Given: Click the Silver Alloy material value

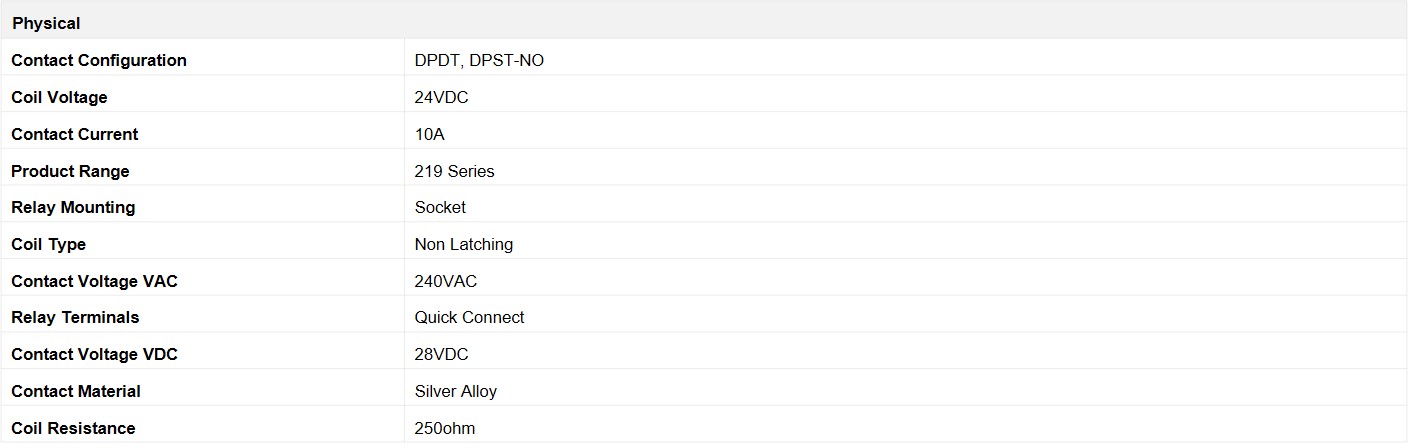Looking at the screenshot, I should [455, 391].
